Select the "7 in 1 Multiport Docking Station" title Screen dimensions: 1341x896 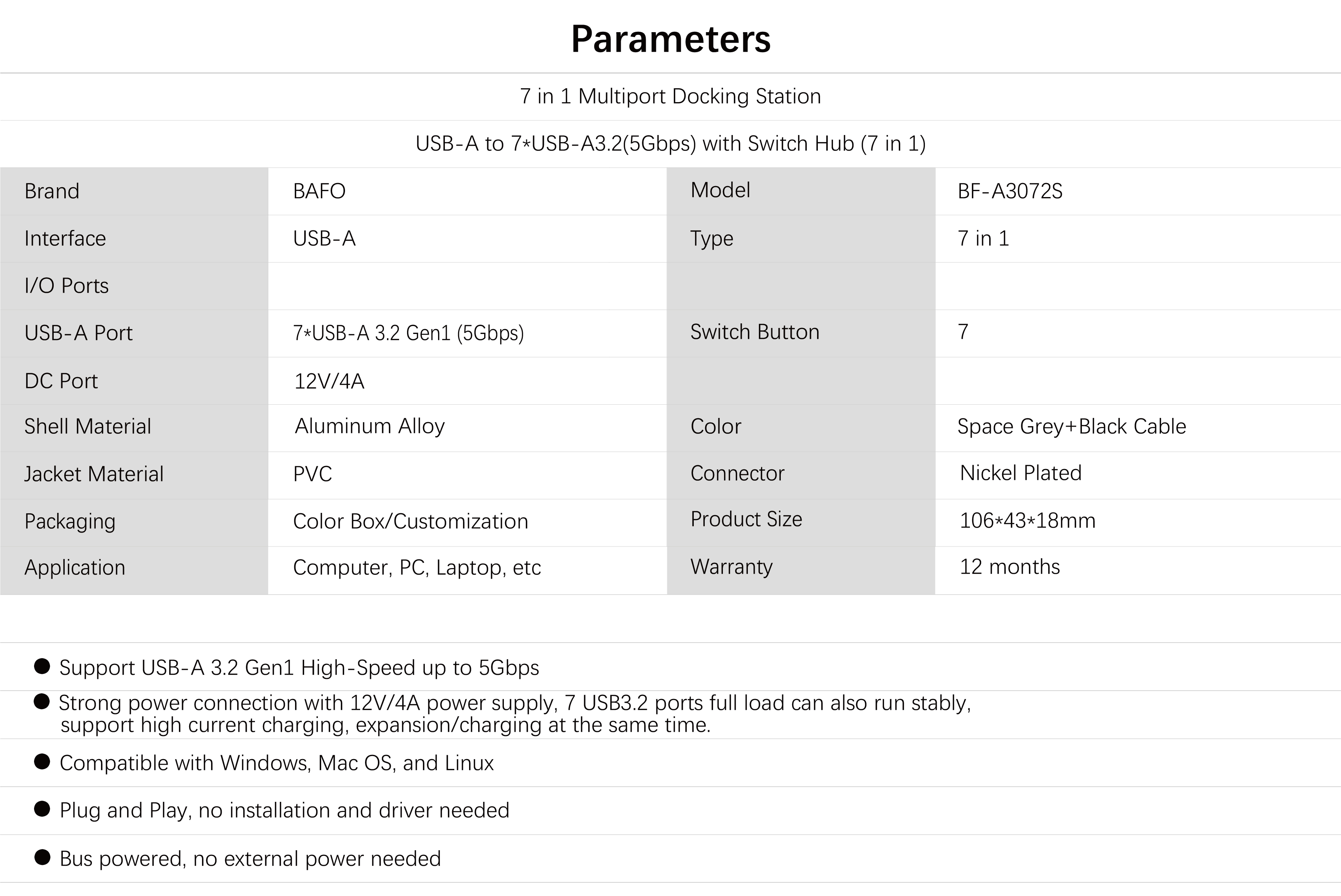coord(670,96)
